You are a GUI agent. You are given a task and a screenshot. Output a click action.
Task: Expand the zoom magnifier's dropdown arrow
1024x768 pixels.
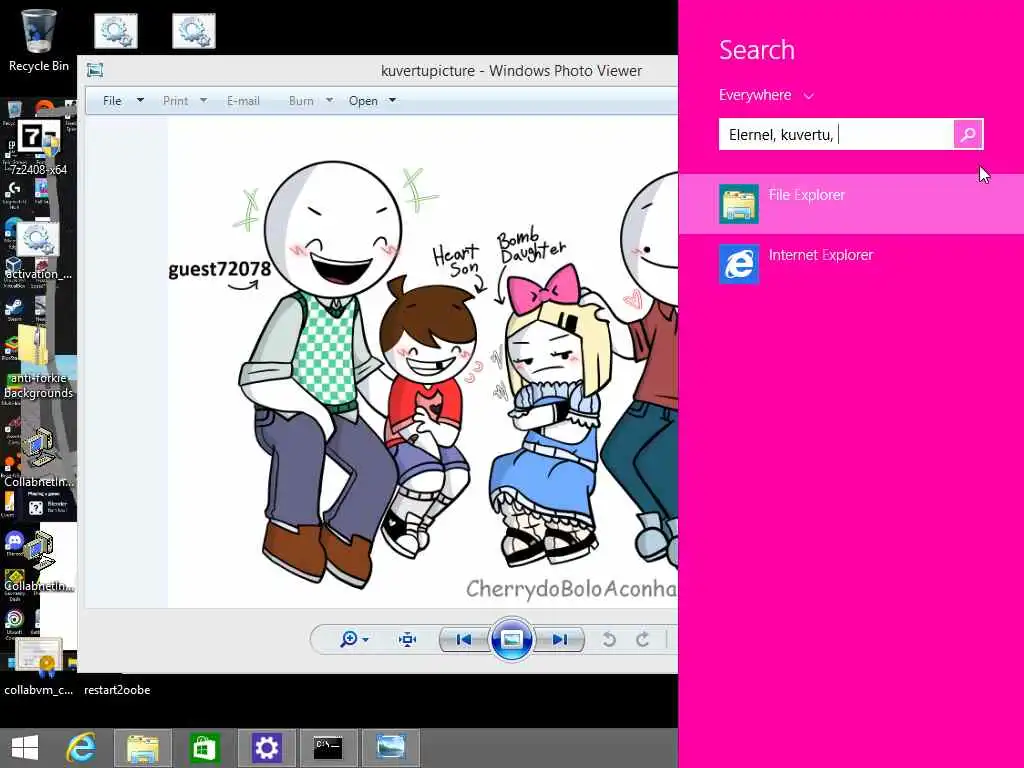pos(365,639)
